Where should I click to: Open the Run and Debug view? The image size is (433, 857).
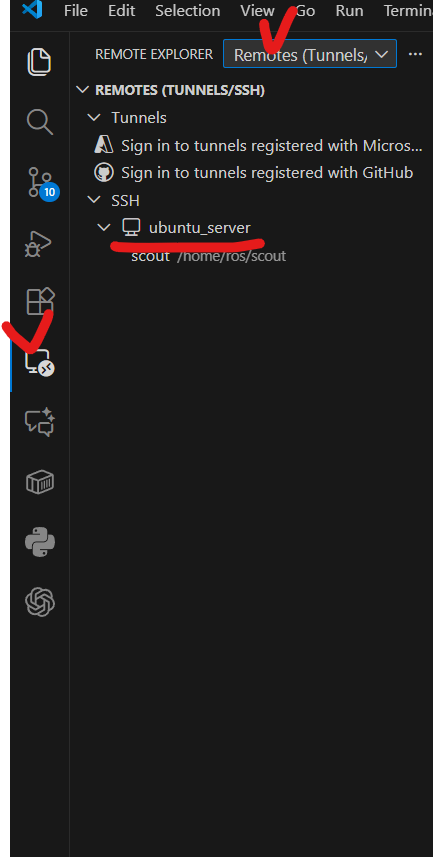[x=39, y=243]
